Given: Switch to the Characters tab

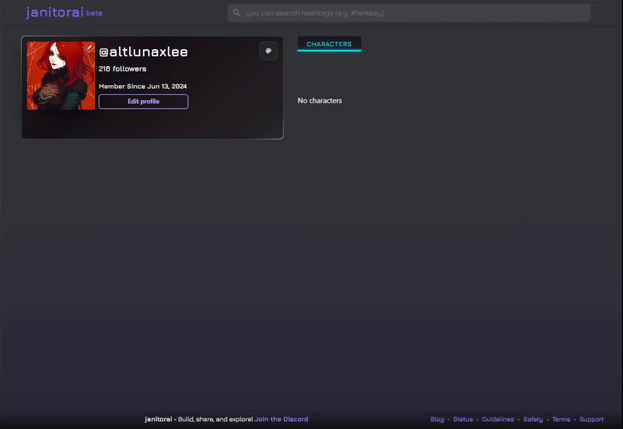Looking at the screenshot, I should click(x=329, y=44).
